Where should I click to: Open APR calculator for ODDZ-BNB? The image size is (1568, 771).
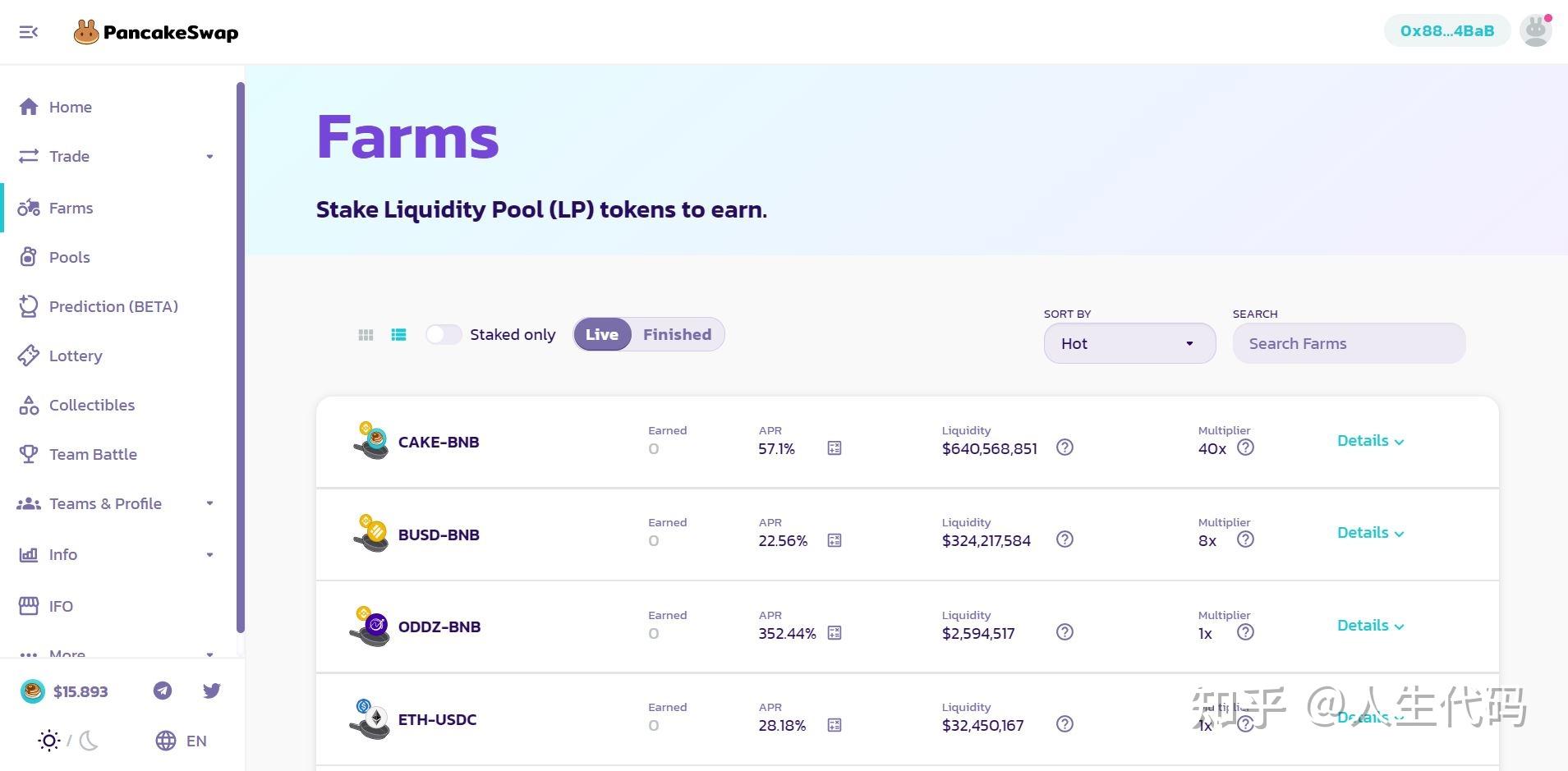point(835,633)
